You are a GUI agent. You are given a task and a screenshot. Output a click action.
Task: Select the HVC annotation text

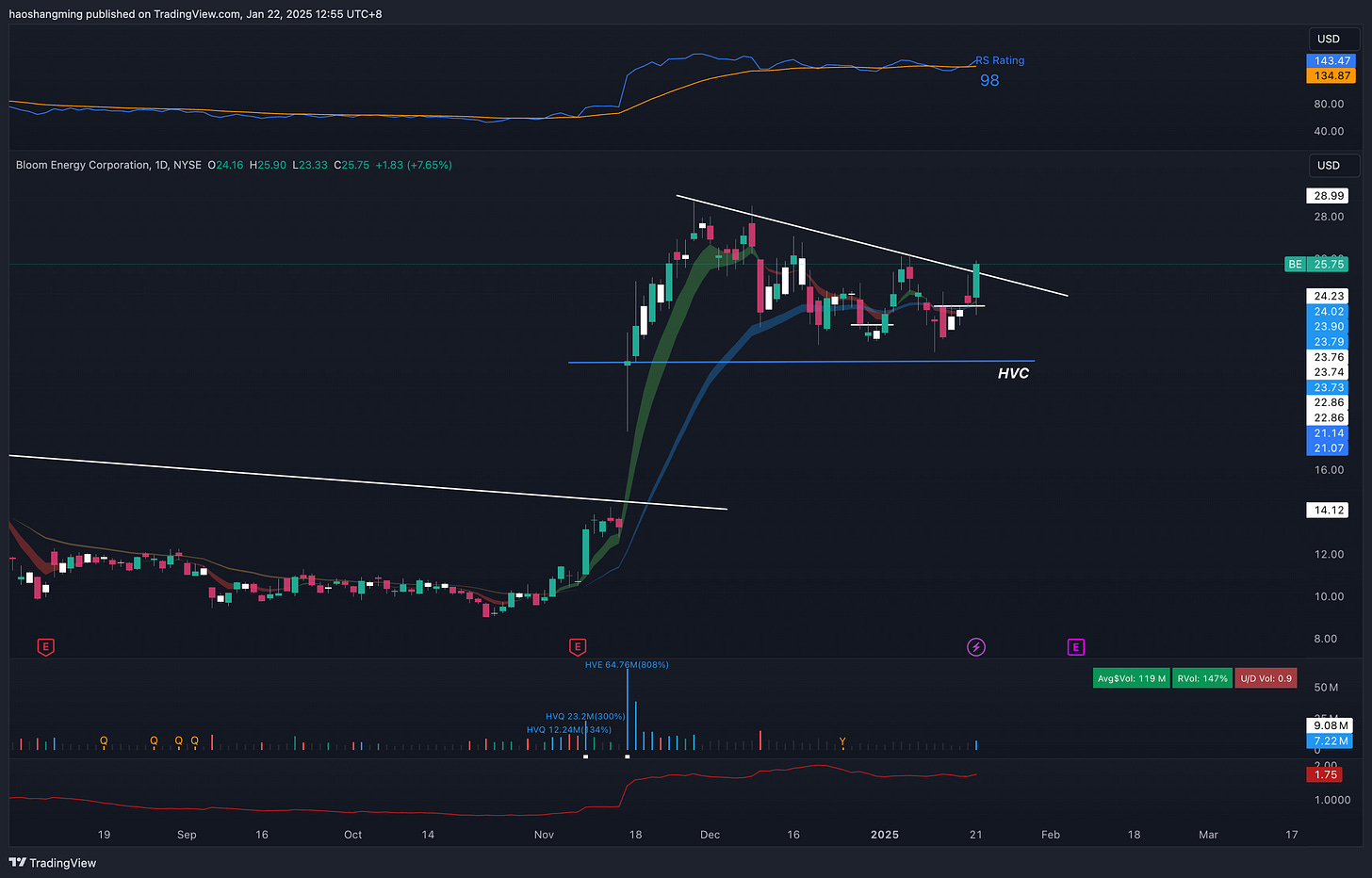click(x=1014, y=374)
